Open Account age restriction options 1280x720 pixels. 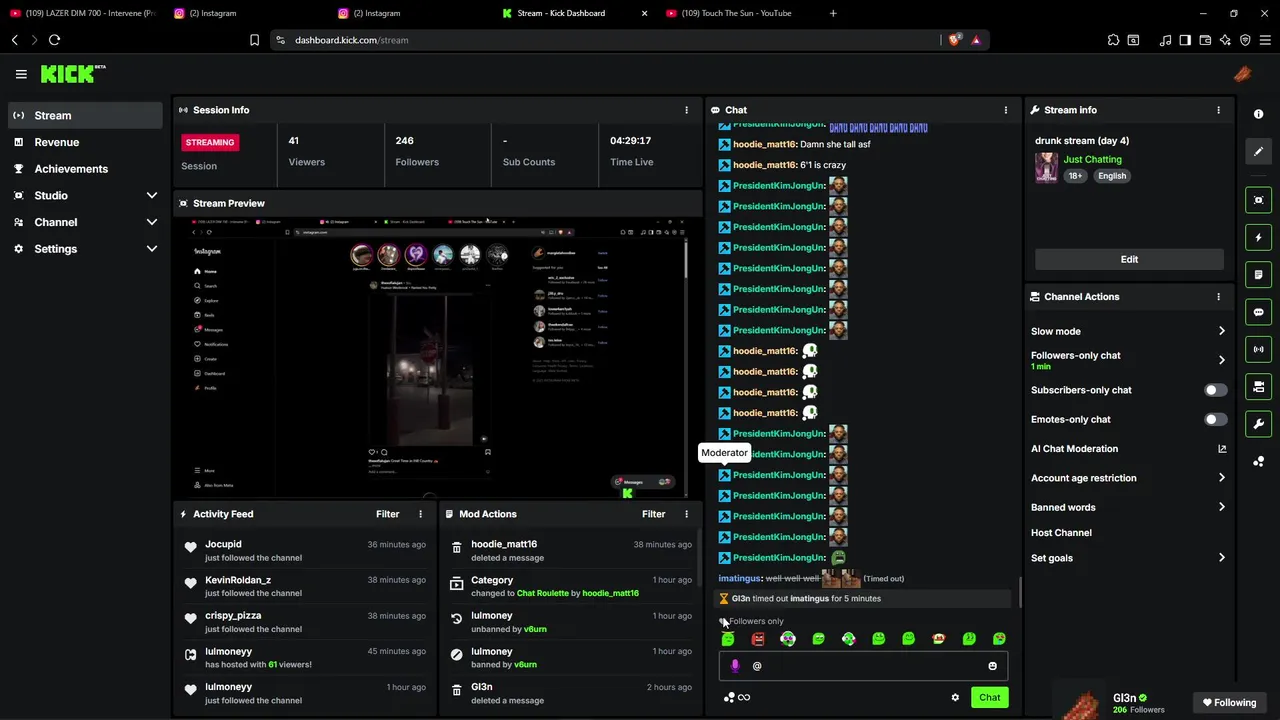pos(1128,478)
